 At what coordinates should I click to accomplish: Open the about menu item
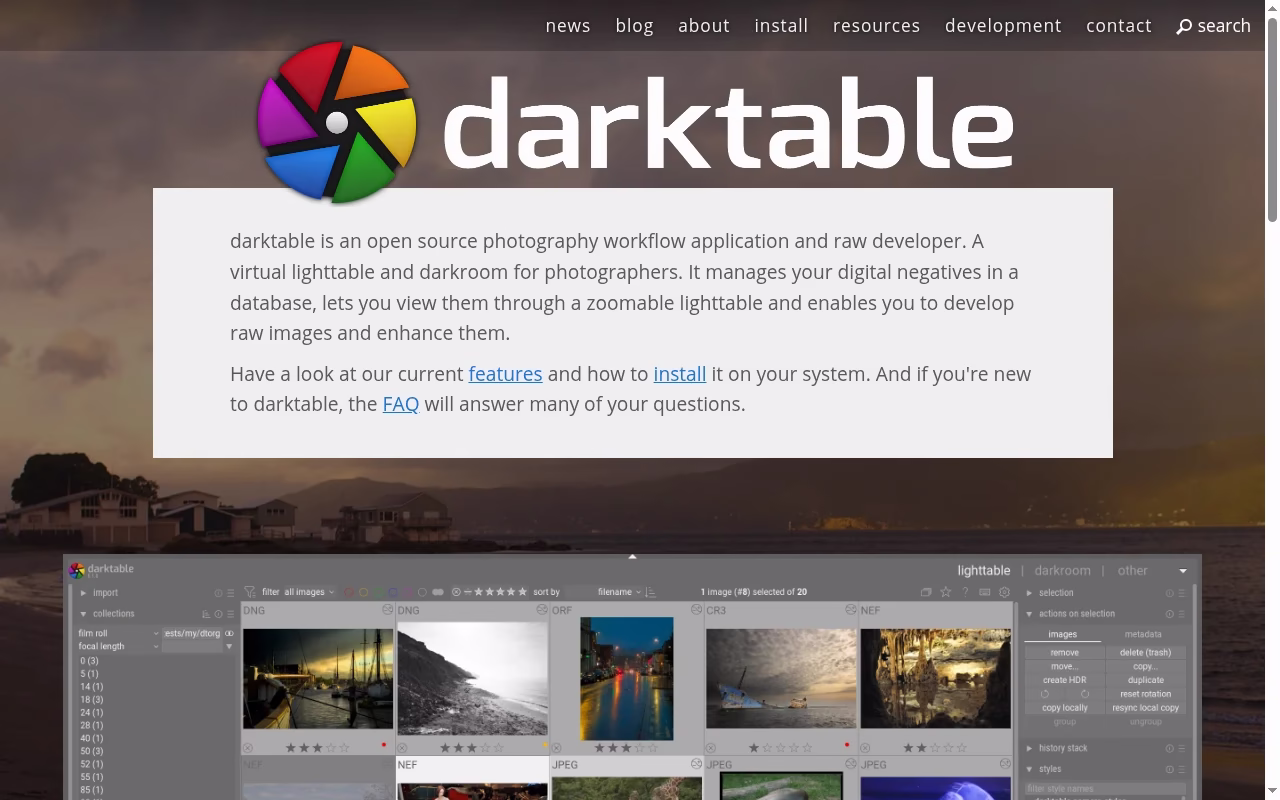[704, 26]
